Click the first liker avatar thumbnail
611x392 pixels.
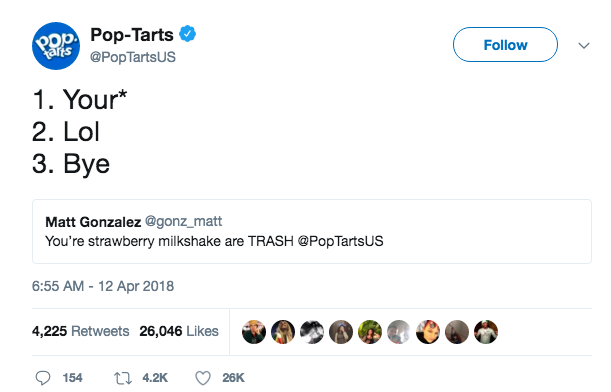[254, 332]
